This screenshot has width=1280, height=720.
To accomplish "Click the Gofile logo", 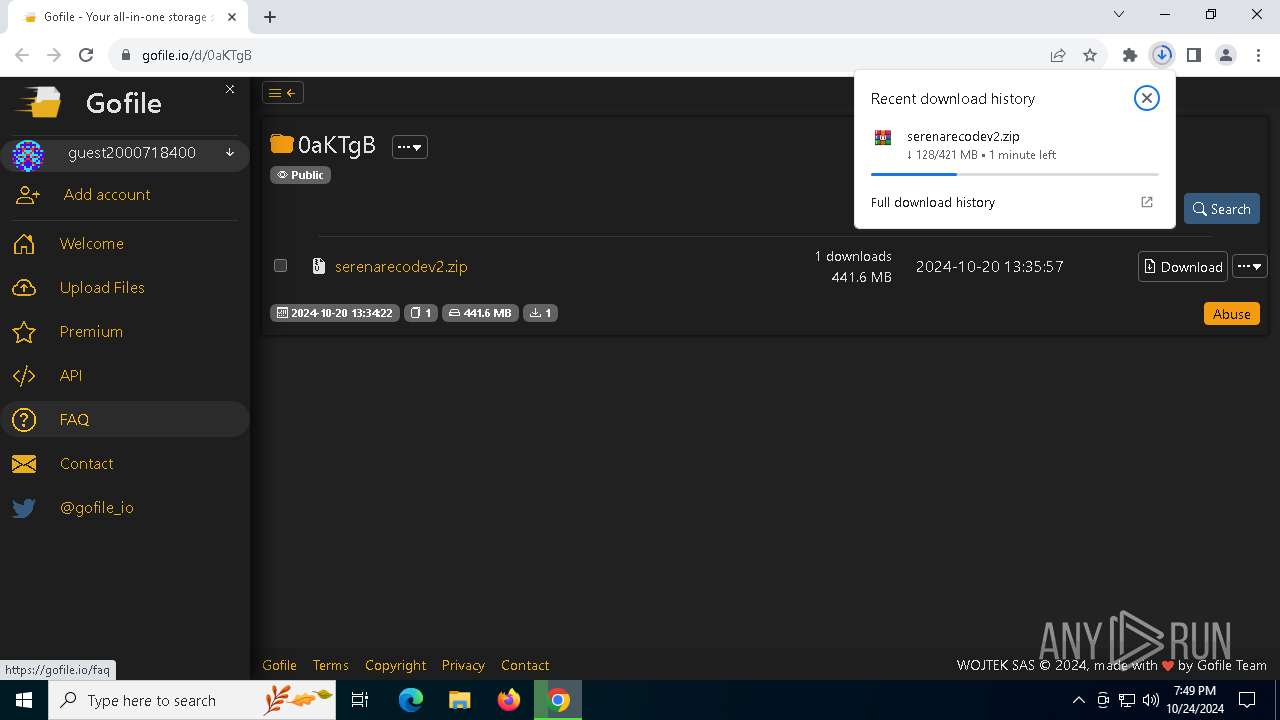I will pos(42,102).
